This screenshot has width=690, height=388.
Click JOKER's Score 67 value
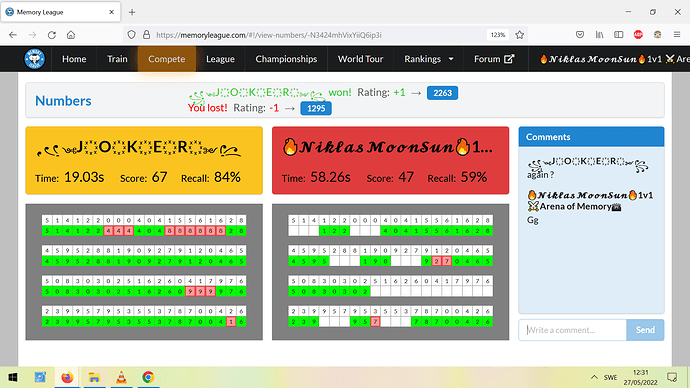(x=159, y=177)
